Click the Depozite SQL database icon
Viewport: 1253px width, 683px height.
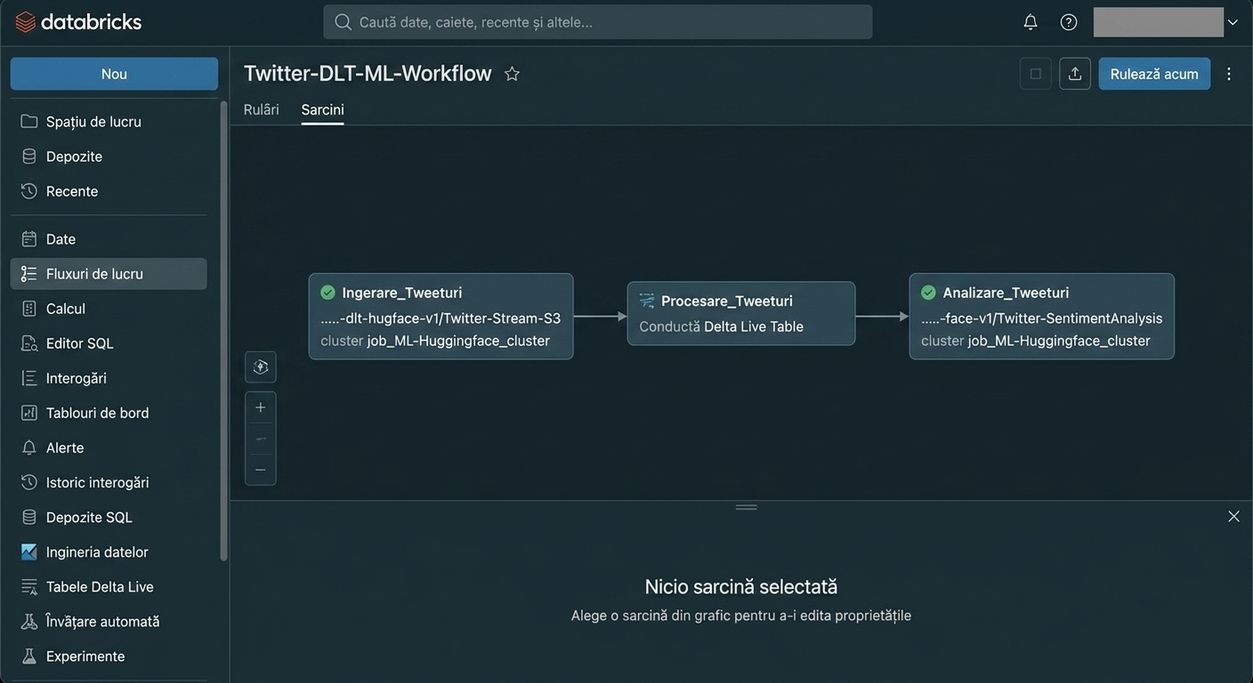coord(29,517)
